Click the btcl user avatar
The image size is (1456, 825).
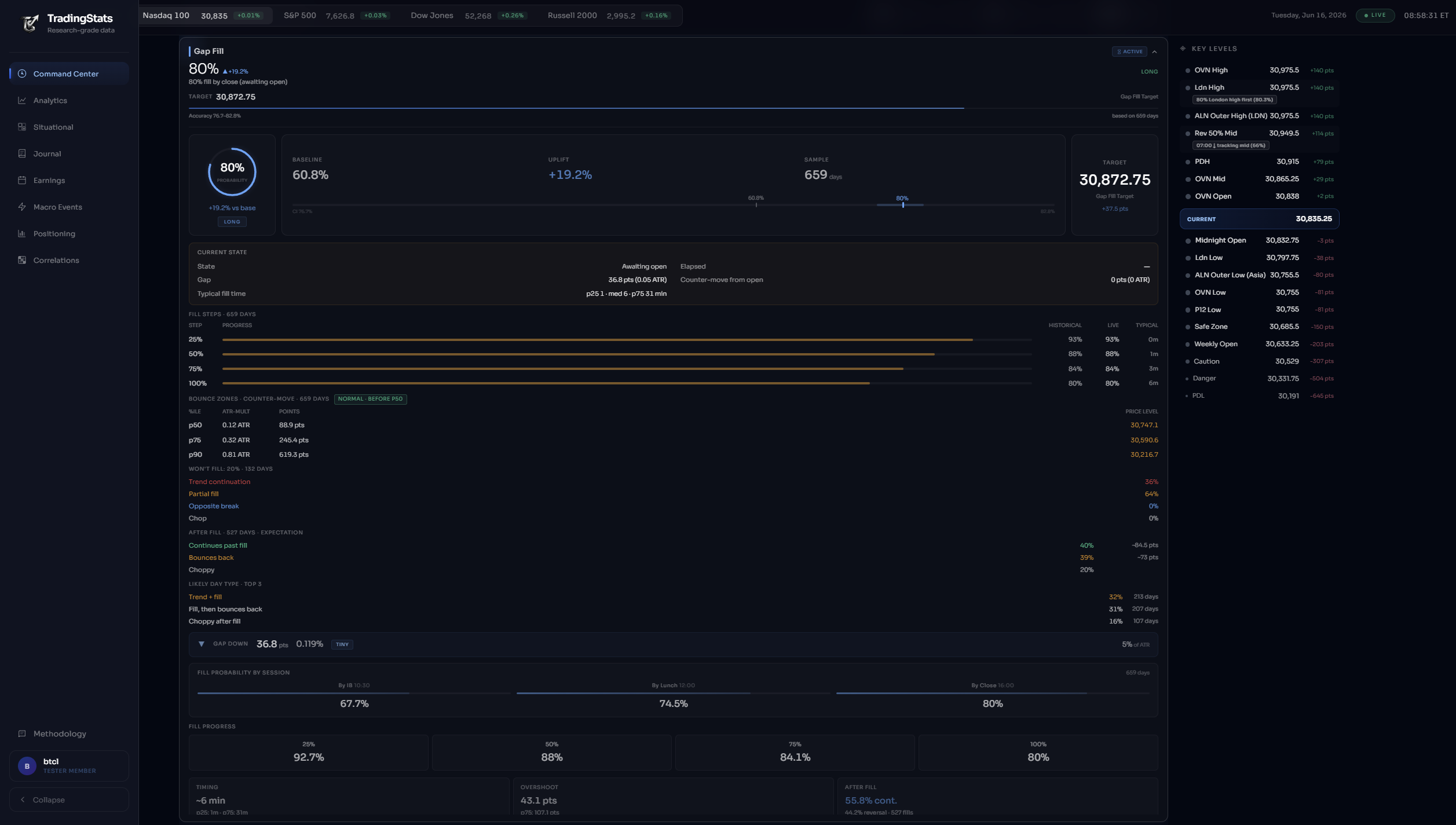pyautogui.click(x=27, y=766)
